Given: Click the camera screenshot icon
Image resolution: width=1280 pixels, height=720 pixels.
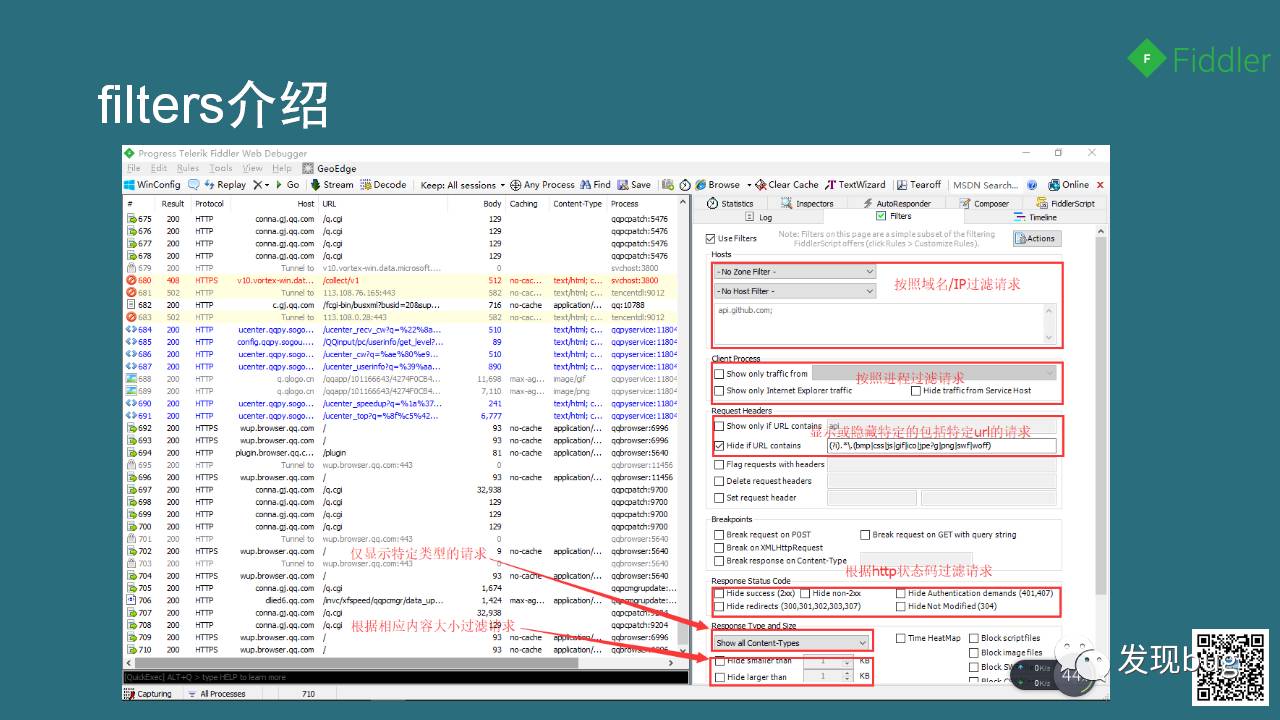Looking at the screenshot, I should pos(668,185).
